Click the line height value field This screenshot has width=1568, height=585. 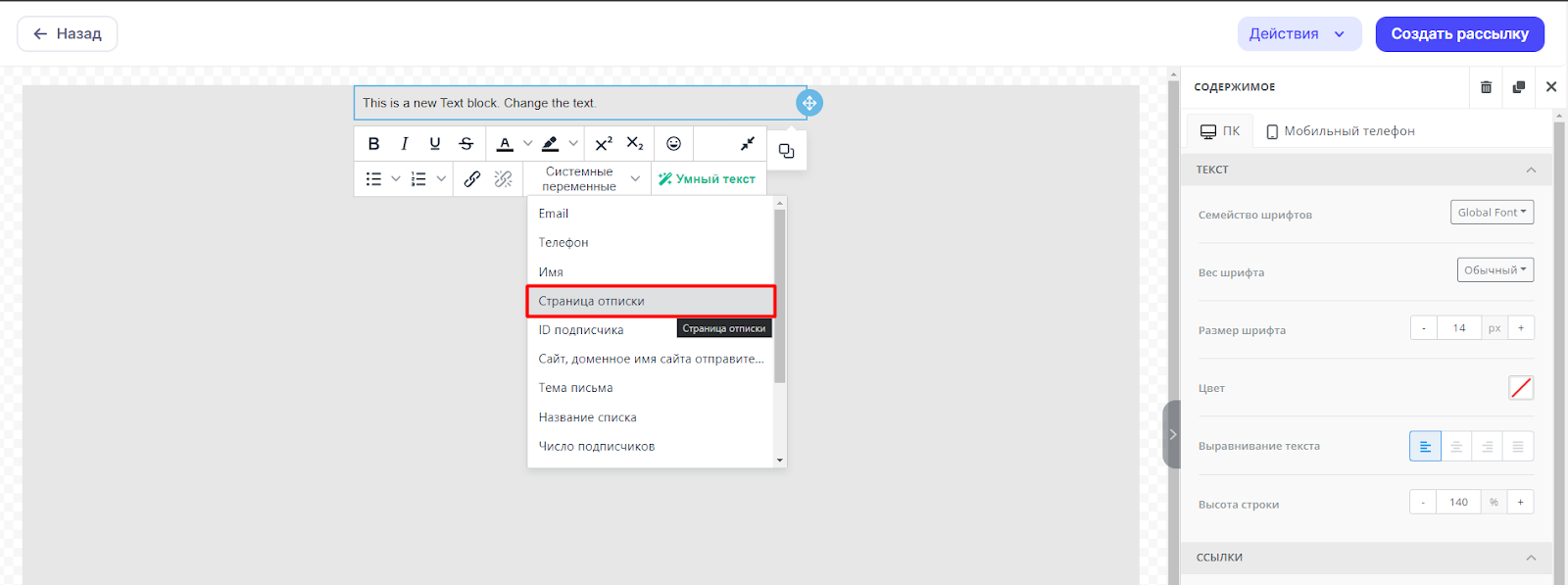[1459, 503]
